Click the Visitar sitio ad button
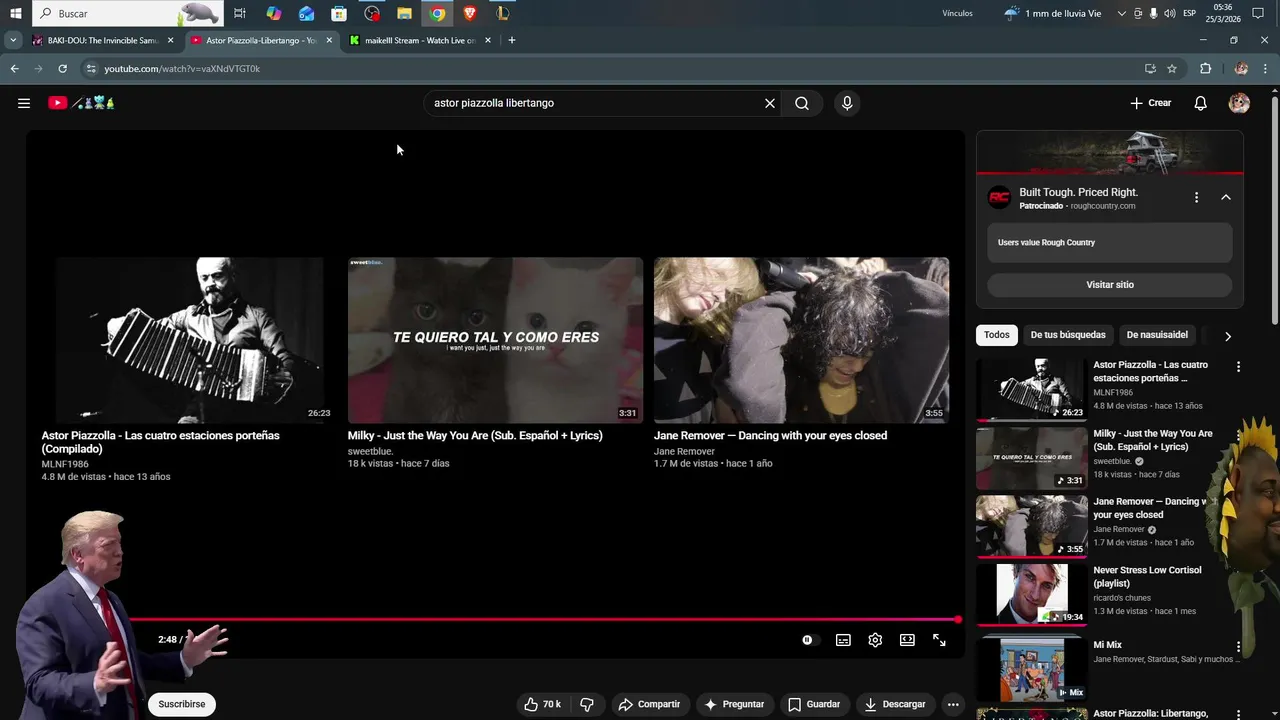 1110,285
